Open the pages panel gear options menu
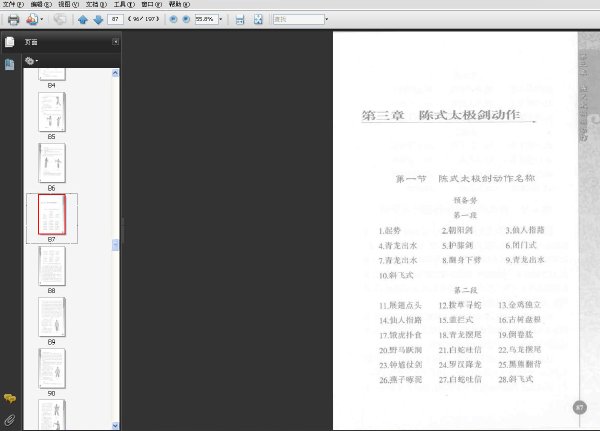 coord(31,60)
